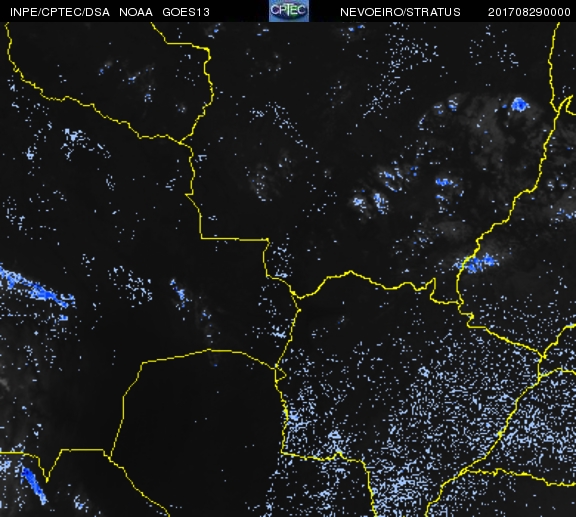This screenshot has width=576, height=517.
Task: Select the GOES13 satellite label
Action: 186,12
